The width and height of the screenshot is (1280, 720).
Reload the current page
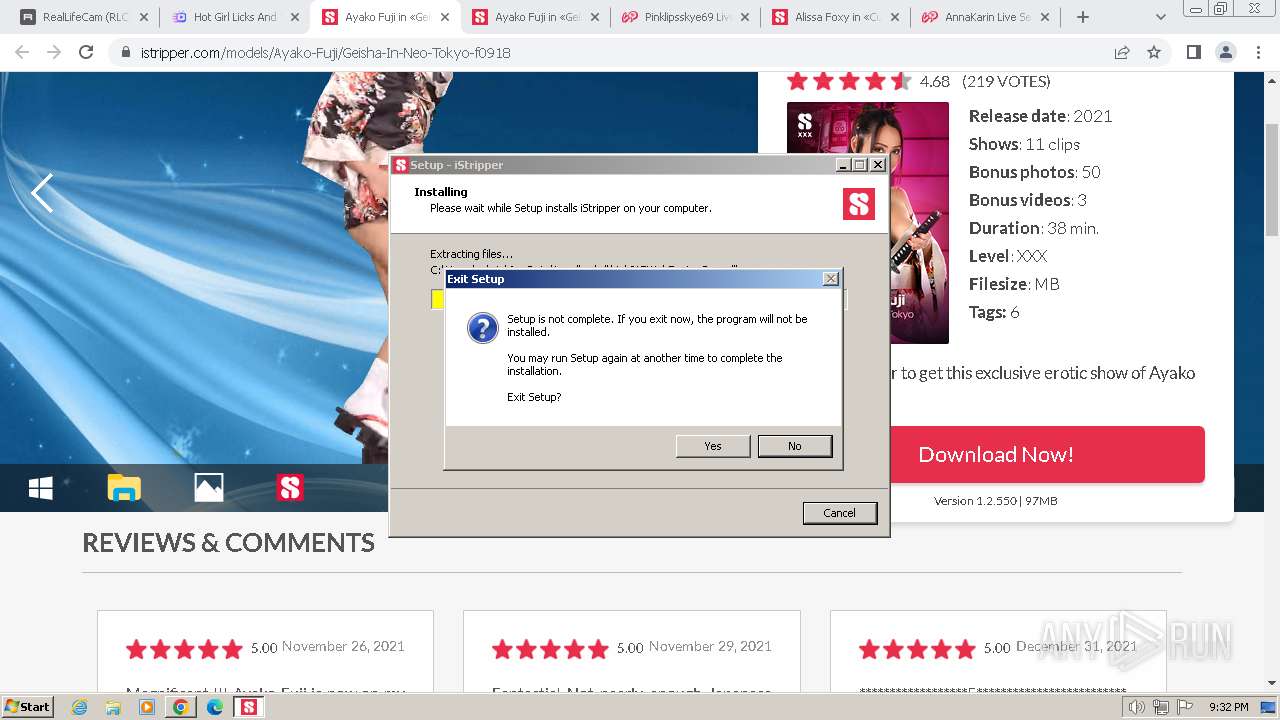86,52
